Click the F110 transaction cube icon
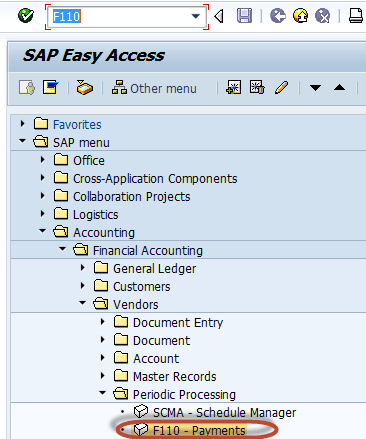Image resolution: width=366 pixels, height=439 pixels. pyautogui.click(x=141, y=430)
